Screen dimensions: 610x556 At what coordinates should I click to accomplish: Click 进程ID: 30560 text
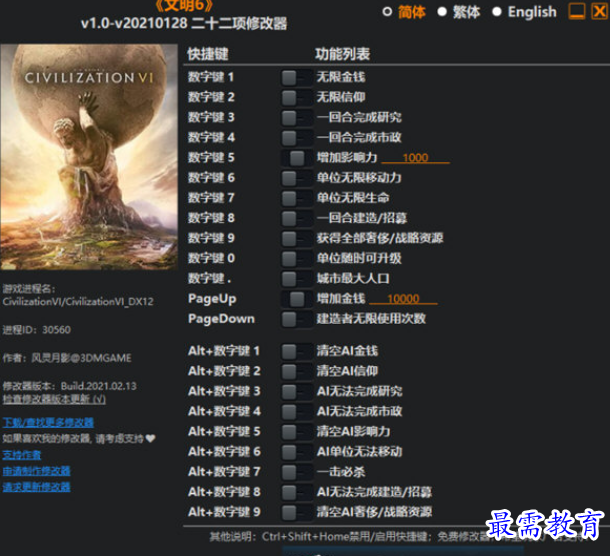[x=37, y=330]
